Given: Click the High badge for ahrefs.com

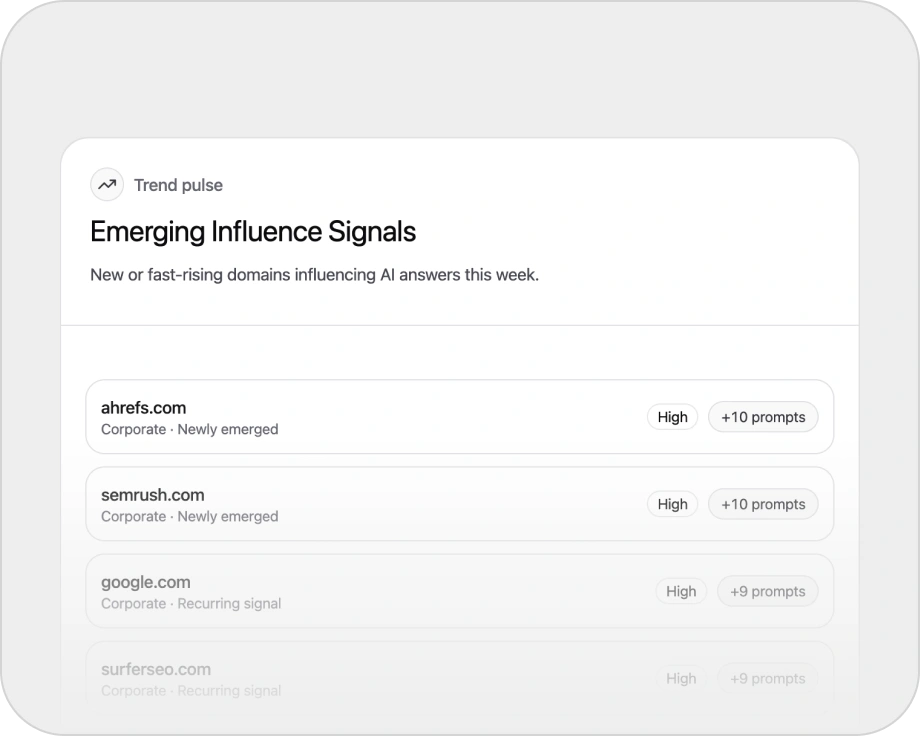Looking at the screenshot, I should click(x=672, y=417).
